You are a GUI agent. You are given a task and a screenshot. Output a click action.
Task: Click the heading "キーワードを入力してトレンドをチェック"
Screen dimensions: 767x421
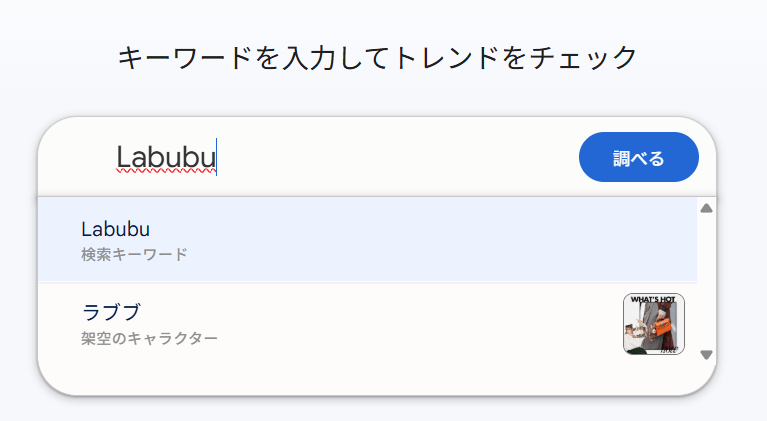click(377, 58)
